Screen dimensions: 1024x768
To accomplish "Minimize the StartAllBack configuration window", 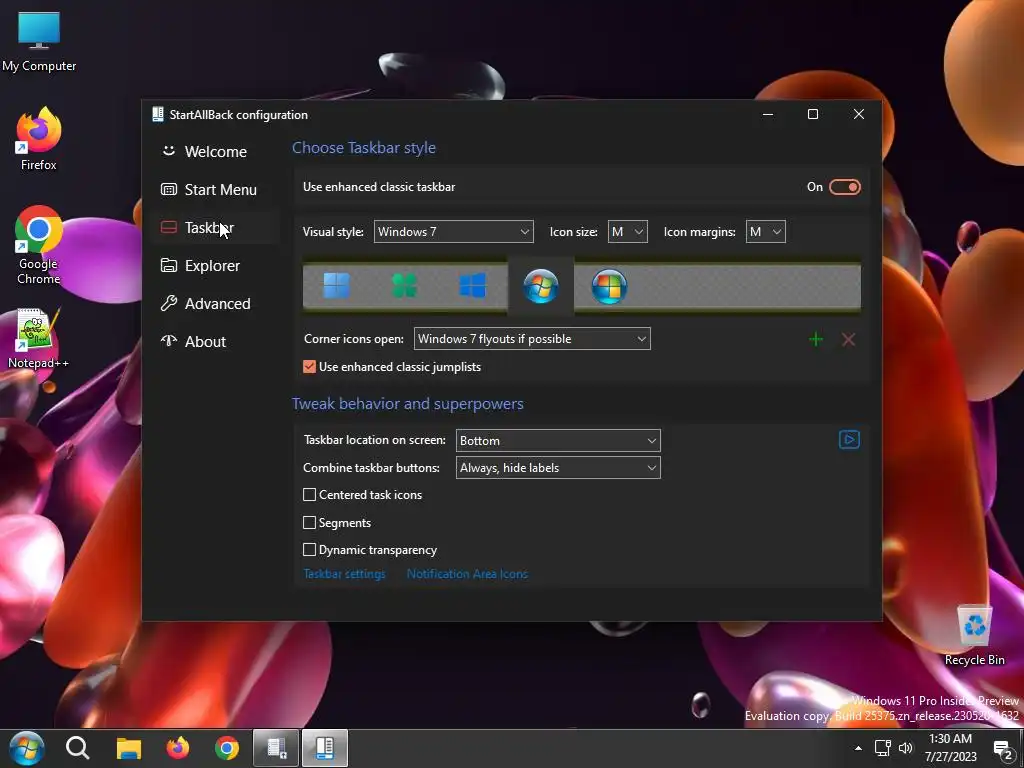I will 768,114.
